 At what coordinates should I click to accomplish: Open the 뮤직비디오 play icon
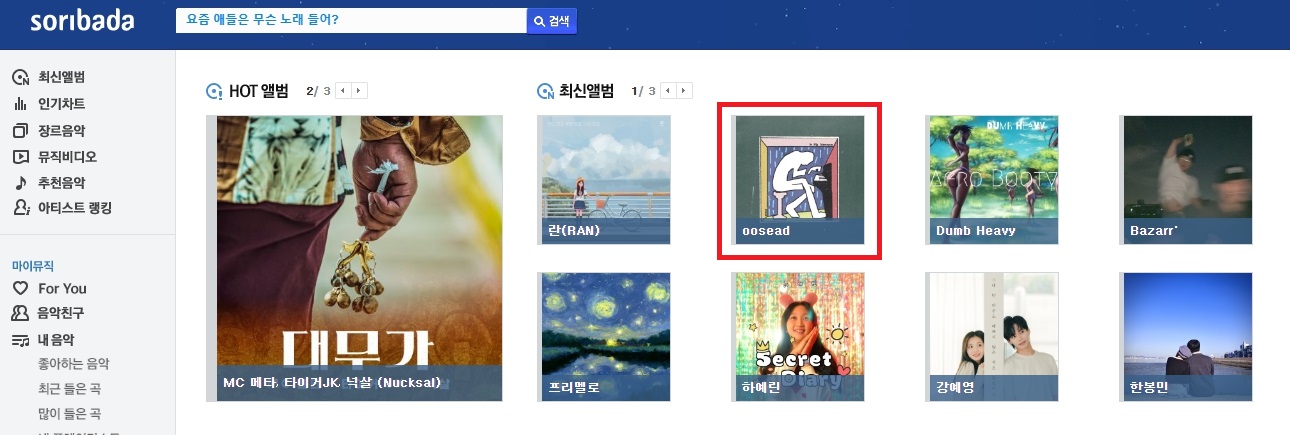20,157
